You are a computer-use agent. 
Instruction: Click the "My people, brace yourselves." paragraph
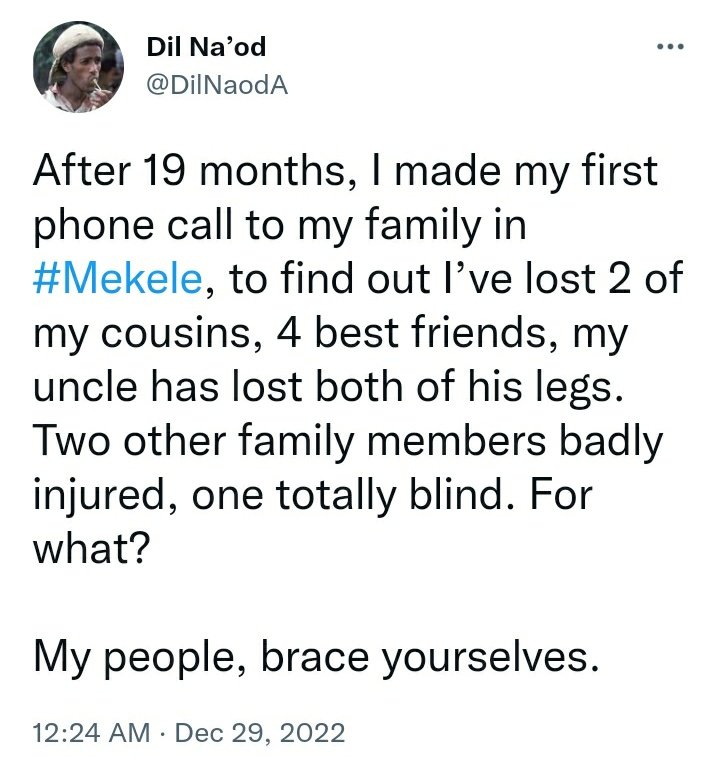pos(316,658)
